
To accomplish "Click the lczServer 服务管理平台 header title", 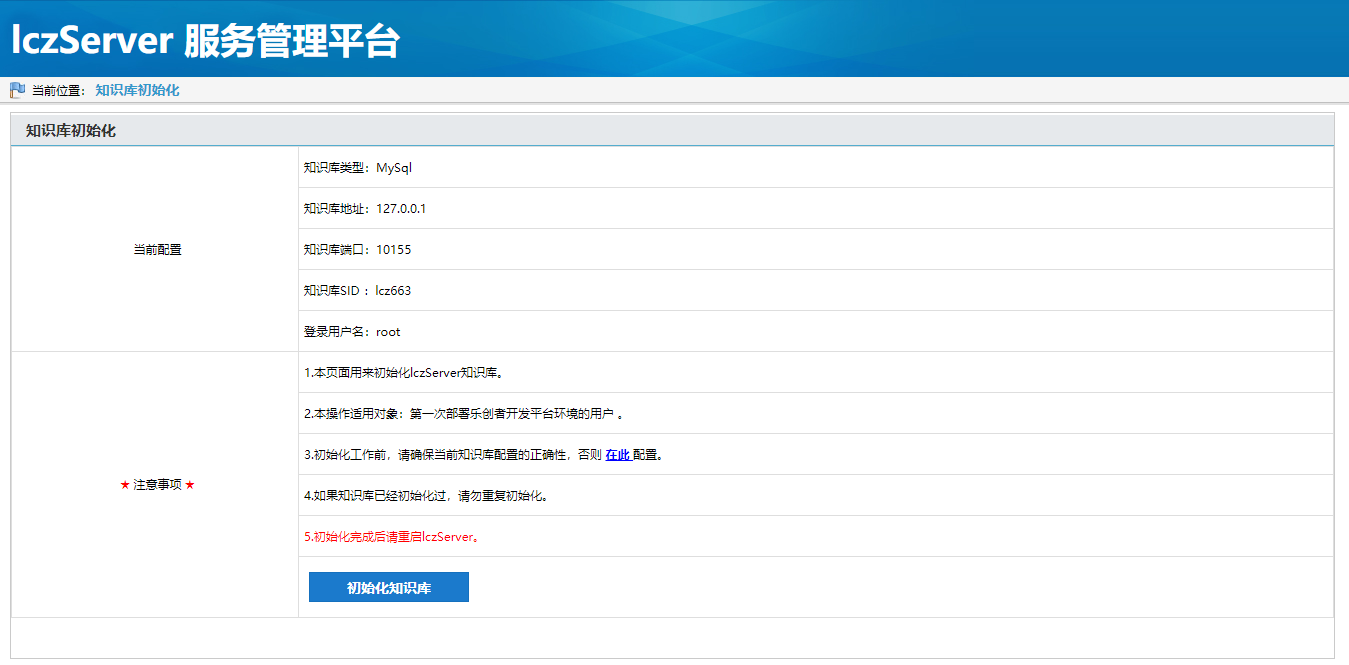I will 205,40.
